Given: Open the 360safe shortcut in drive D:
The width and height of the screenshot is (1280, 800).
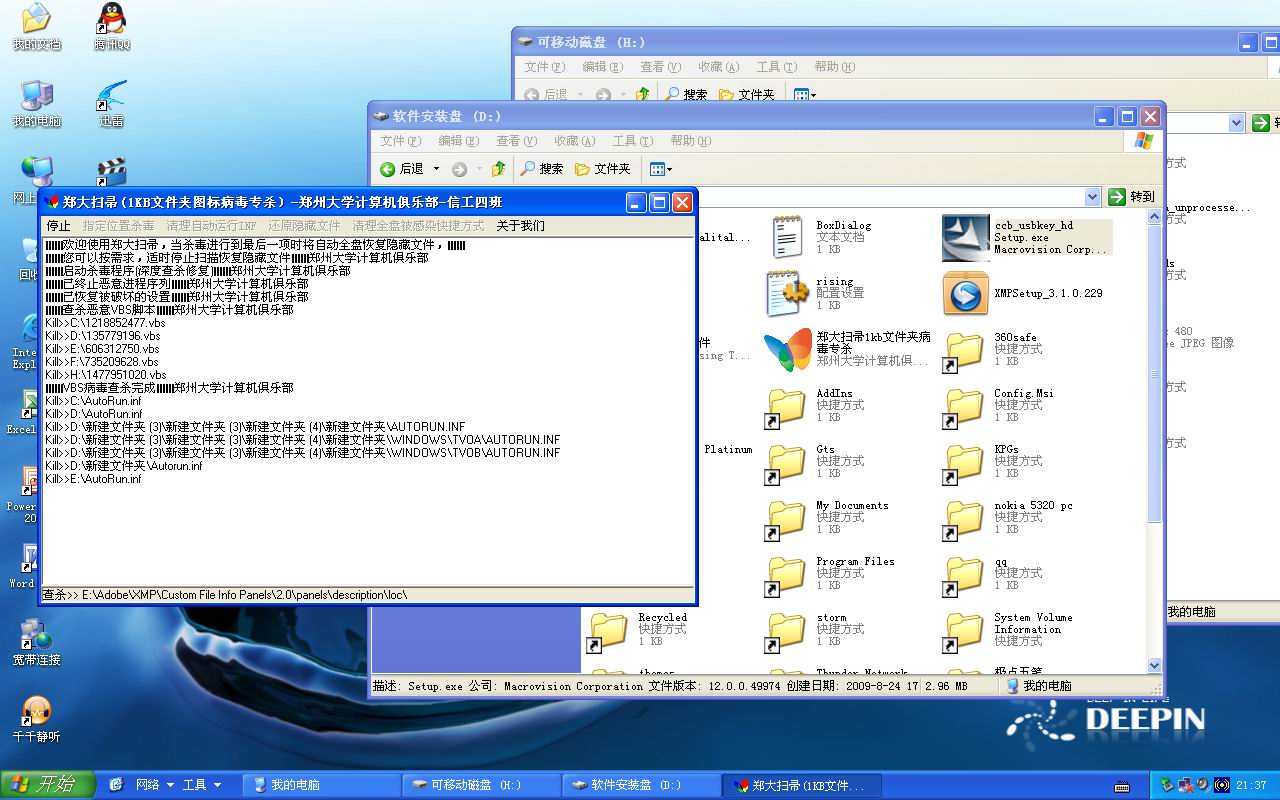Looking at the screenshot, I should [964, 350].
